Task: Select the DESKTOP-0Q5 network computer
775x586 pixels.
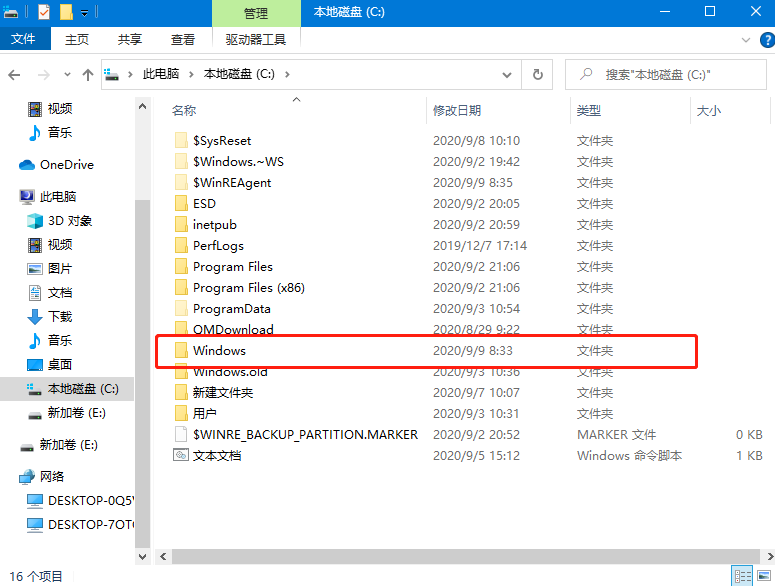Action: (80, 501)
